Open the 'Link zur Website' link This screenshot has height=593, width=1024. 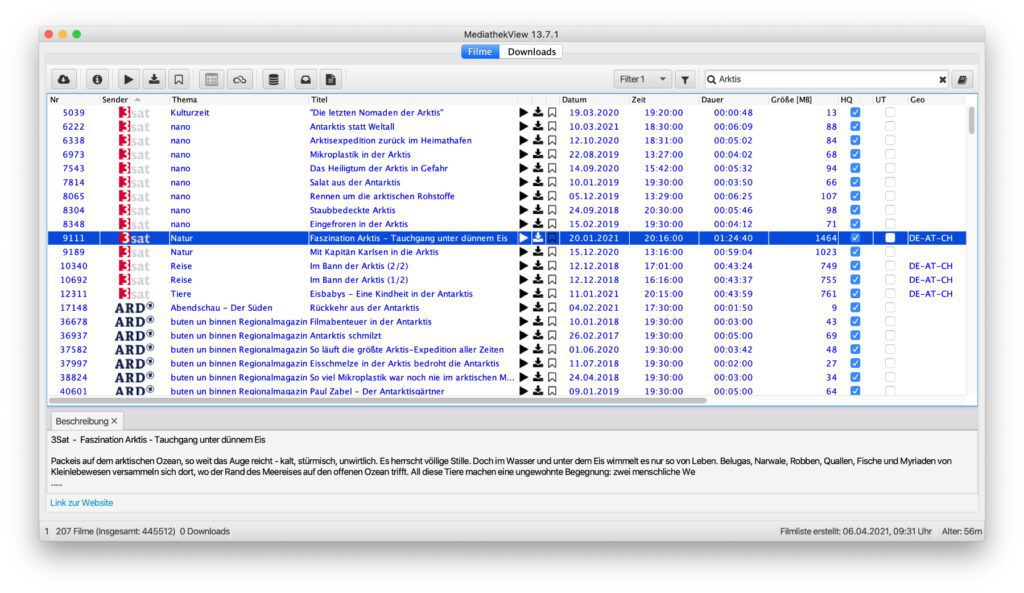(x=82, y=503)
